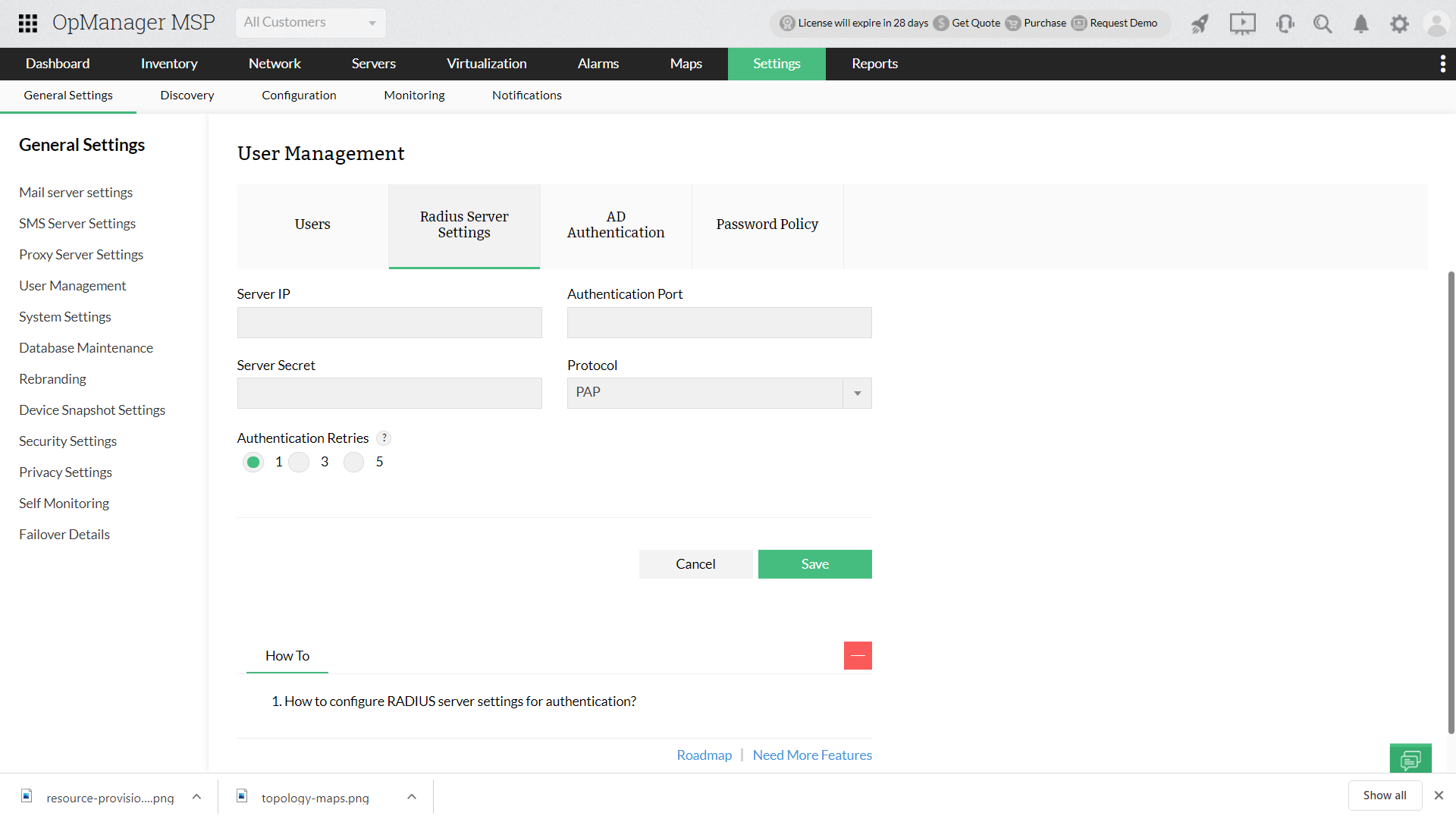1456x819 pixels.
Task: Collapse the How To section
Action: (858, 655)
